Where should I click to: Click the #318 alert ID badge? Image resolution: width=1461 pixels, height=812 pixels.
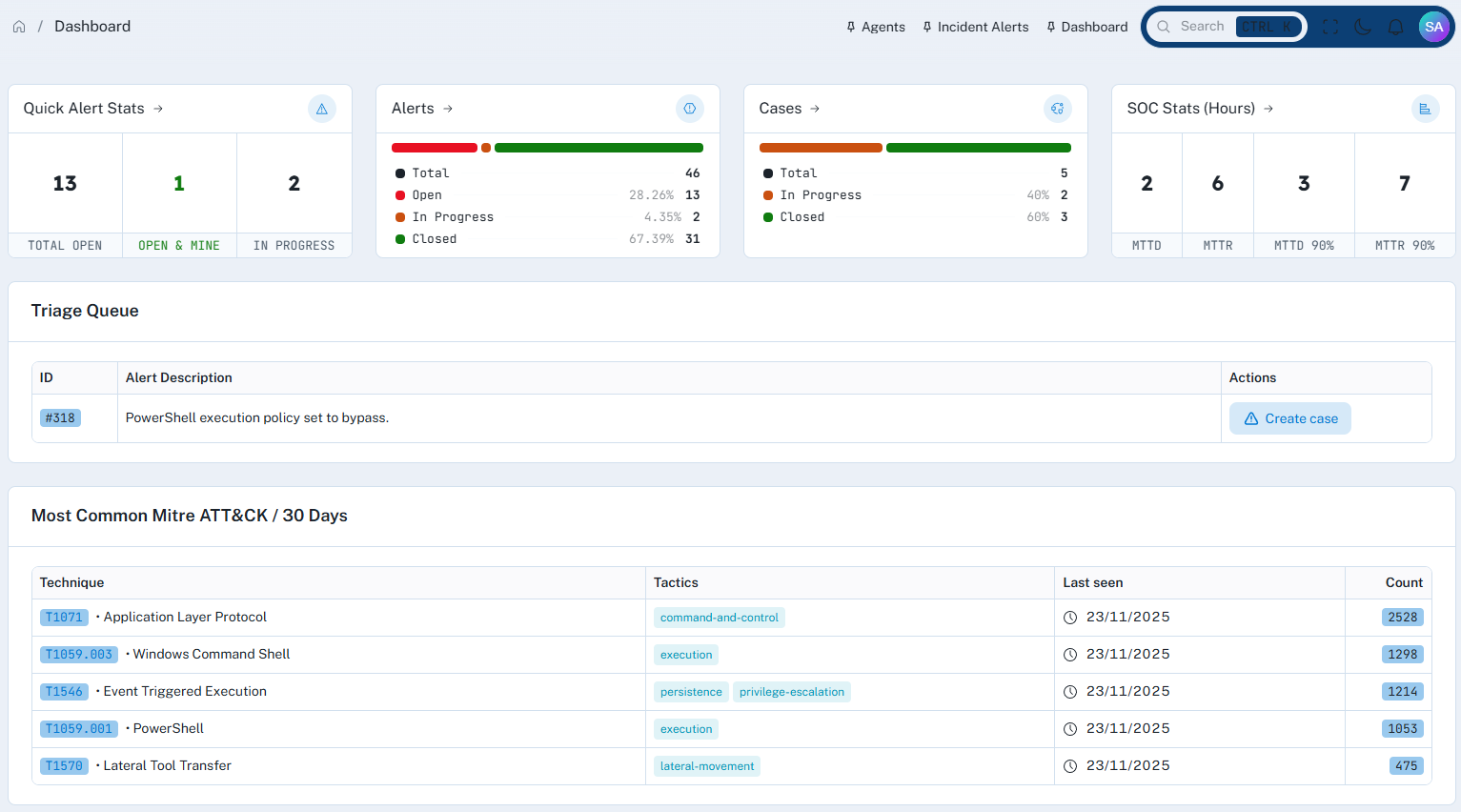(x=60, y=417)
